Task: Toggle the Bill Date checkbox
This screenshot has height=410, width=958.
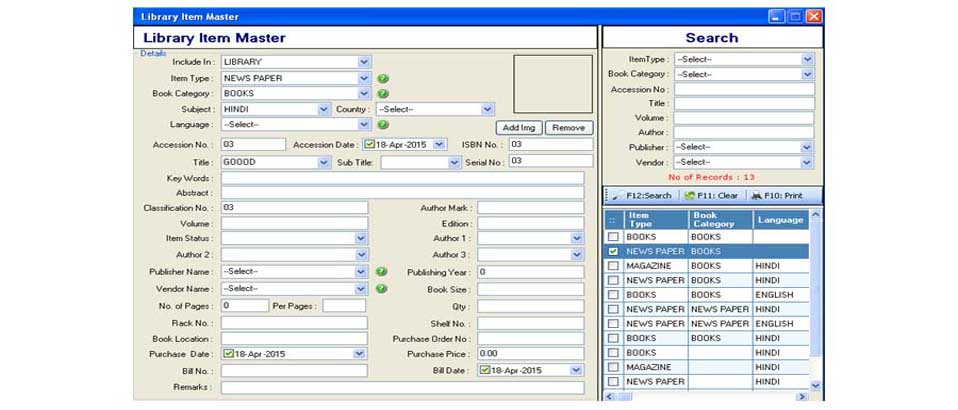Action: tap(484, 370)
